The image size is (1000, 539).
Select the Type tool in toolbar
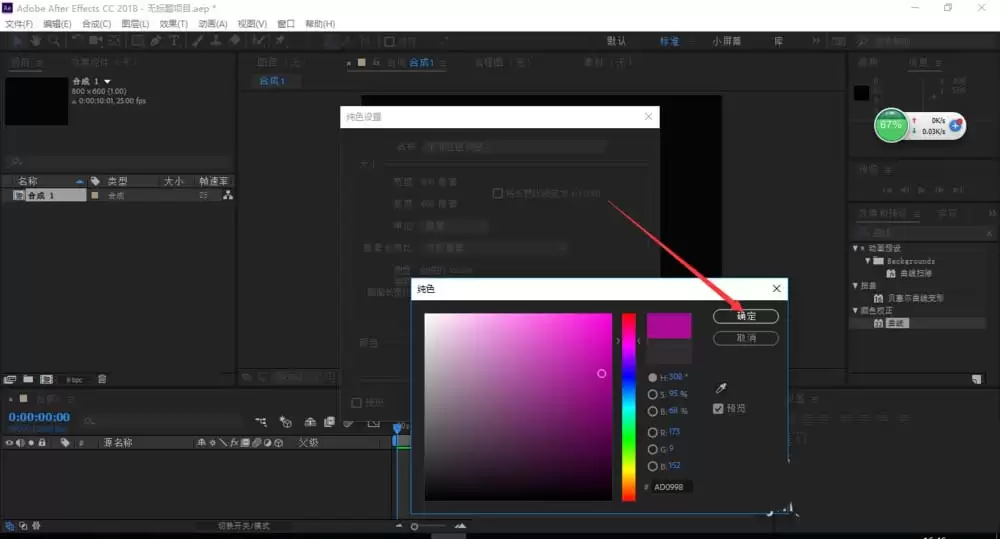[173, 41]
